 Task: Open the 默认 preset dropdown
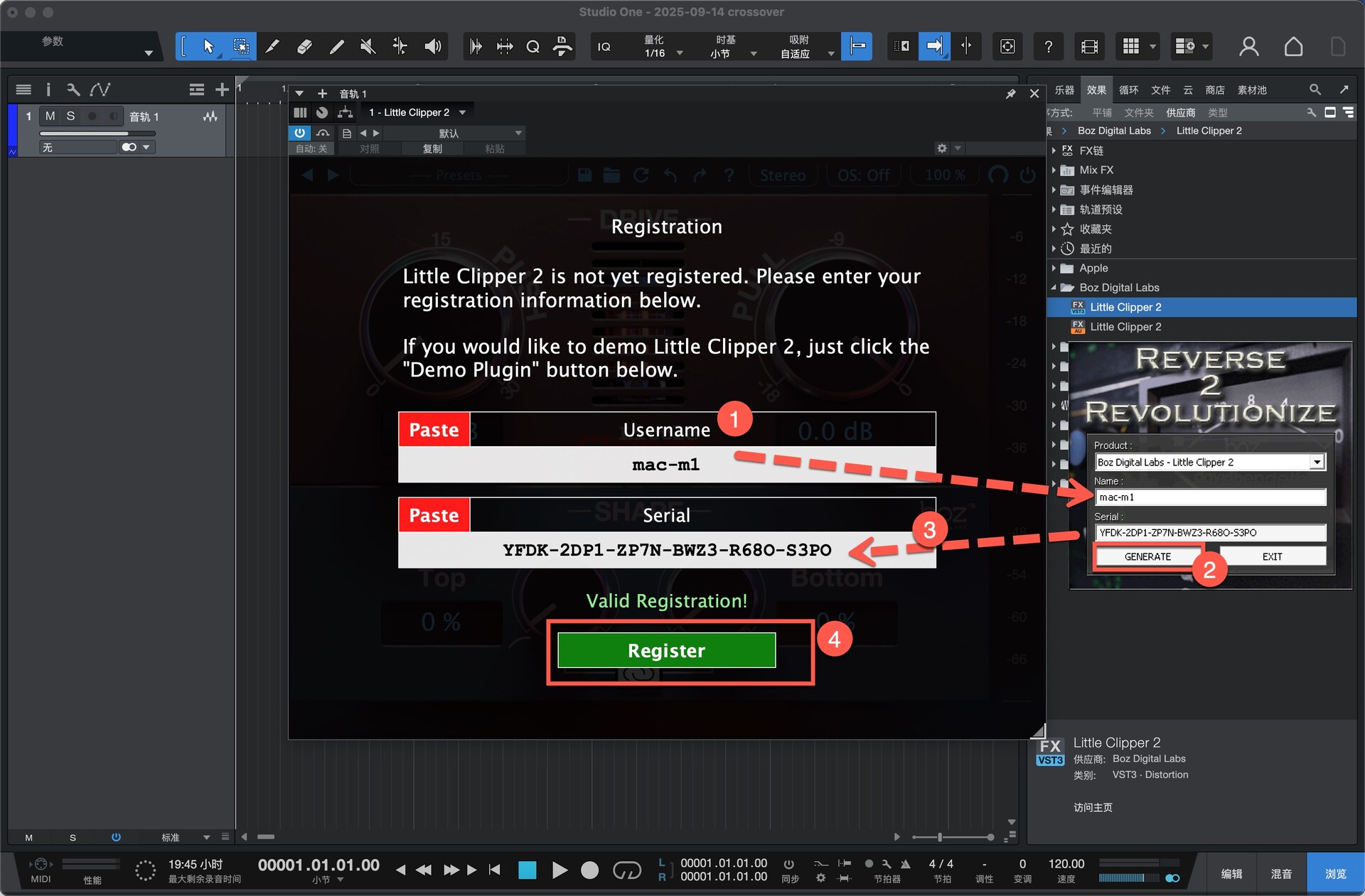455,133
